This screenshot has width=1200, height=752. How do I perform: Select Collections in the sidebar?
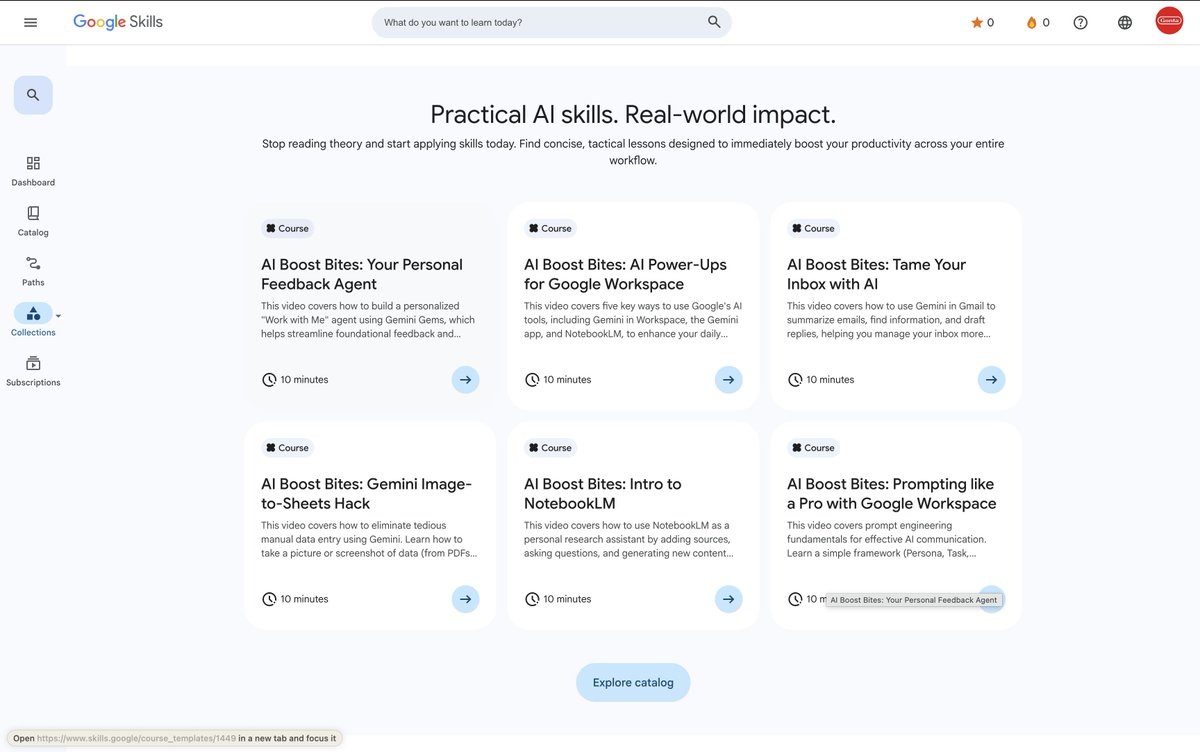click(33, 320)
